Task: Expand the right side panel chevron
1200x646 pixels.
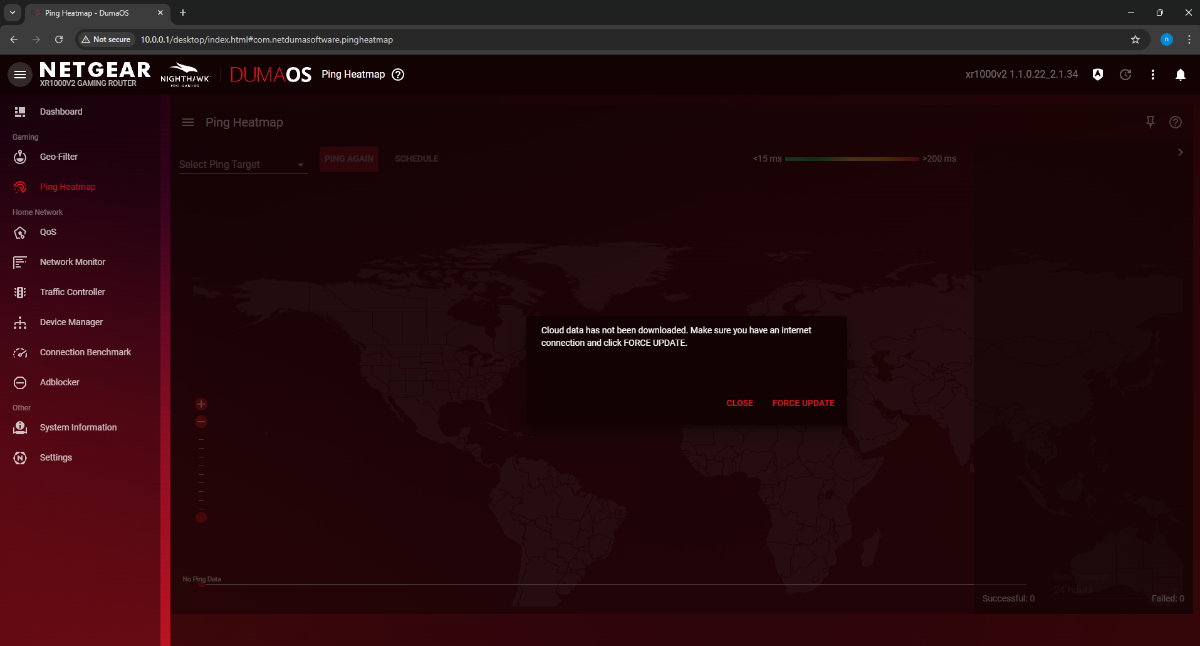Action: coord(1180,152)
